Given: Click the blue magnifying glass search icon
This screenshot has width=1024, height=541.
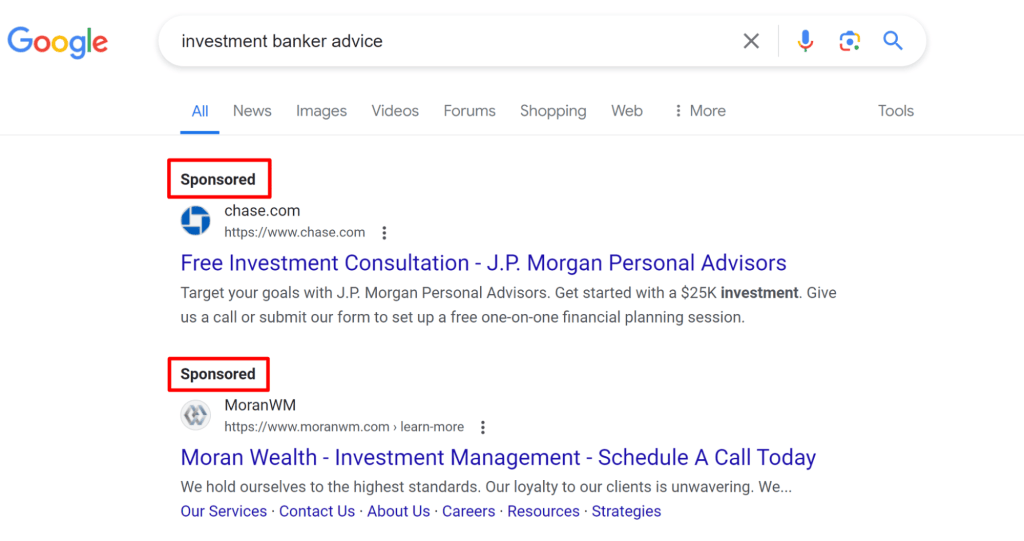Looking at the screenshot, I should pos(893,41).
